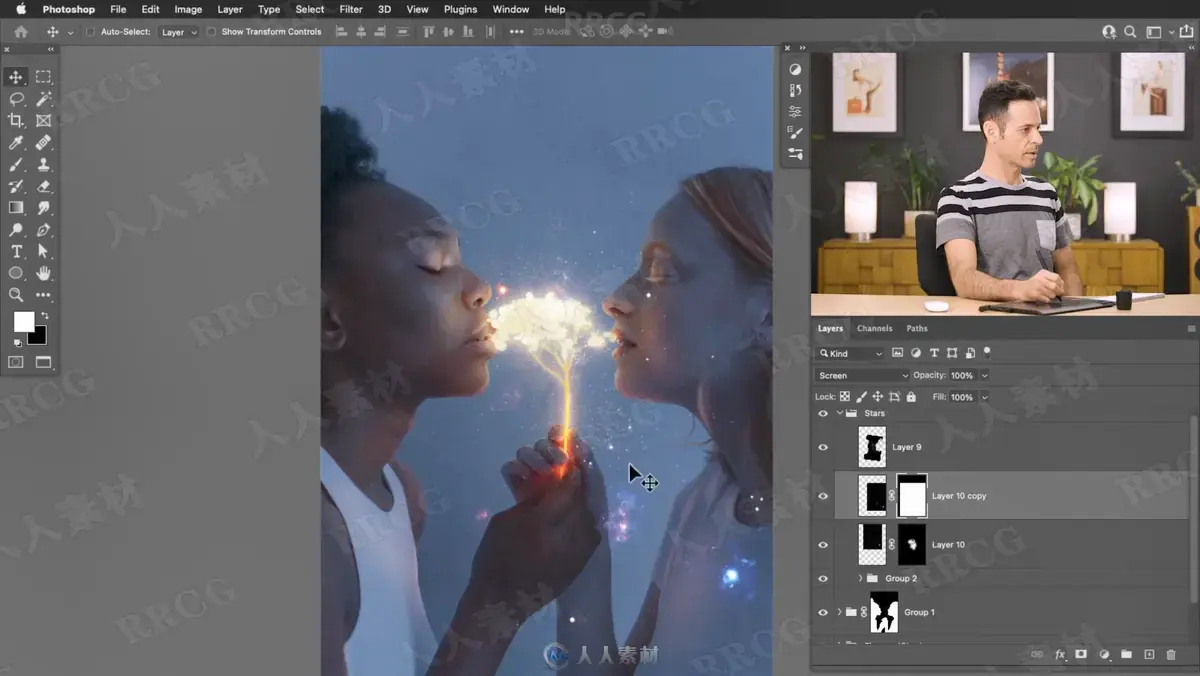Viewport: 1200px width, 676px height.
Task: Select the Pen tool
Action: [x=43, y=230]
